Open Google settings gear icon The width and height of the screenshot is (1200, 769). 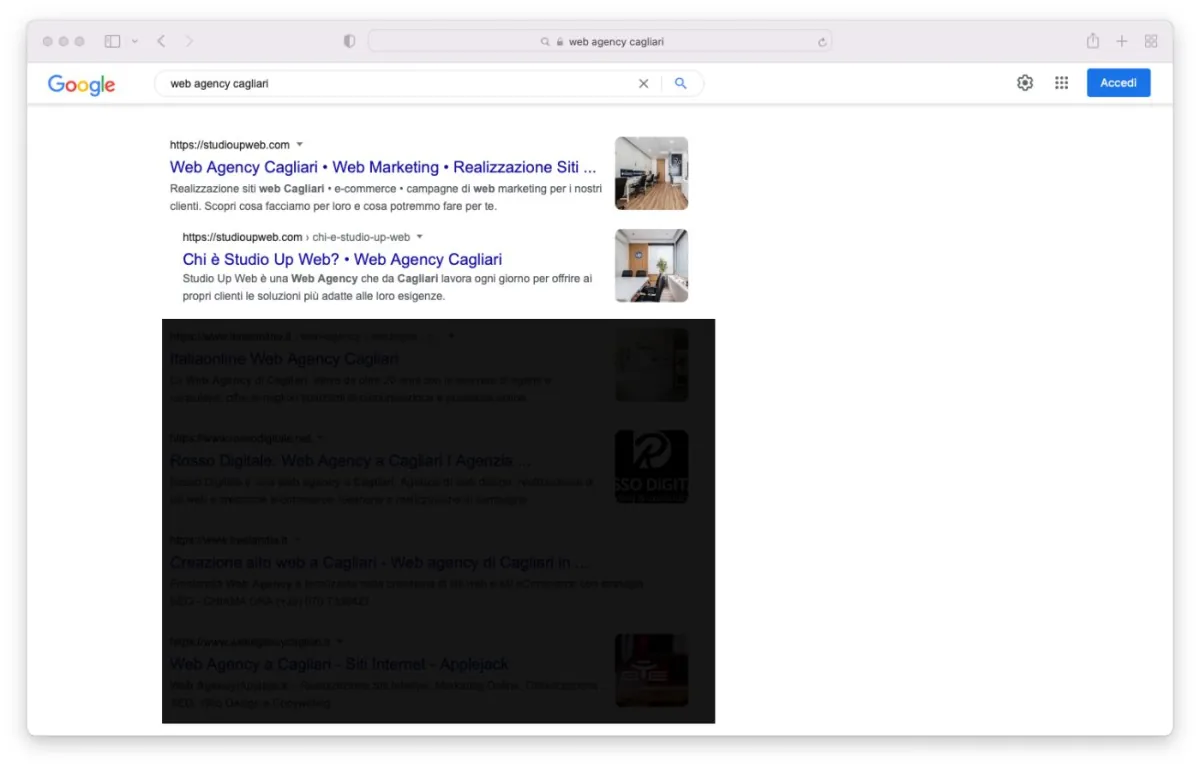click(x=1025, y=83)
